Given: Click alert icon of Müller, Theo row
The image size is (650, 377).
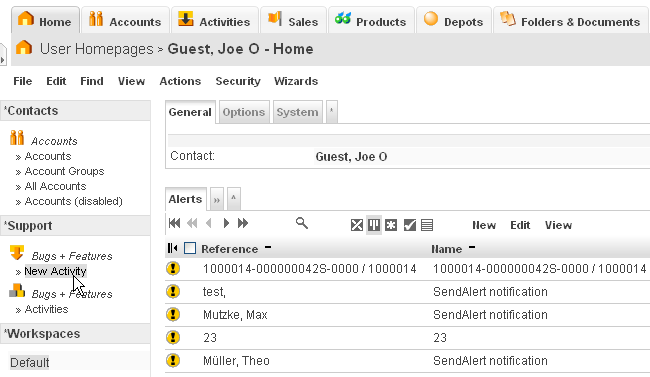Looking at the screenshot, I should [x=173, y=360].
